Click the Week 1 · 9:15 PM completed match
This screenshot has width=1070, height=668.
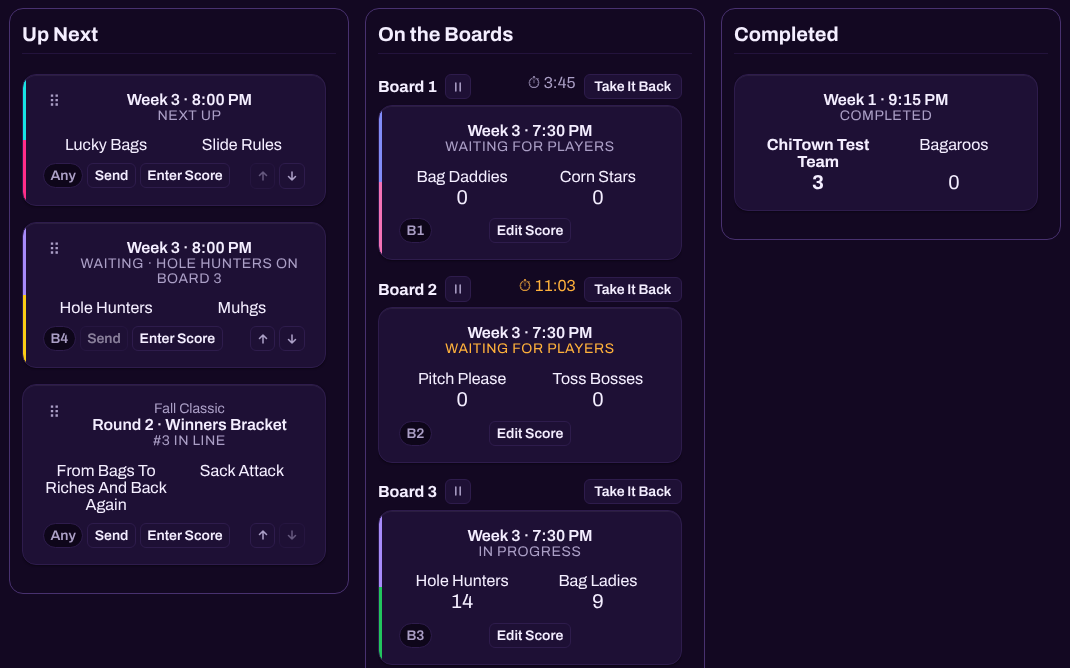coord(886,143)
